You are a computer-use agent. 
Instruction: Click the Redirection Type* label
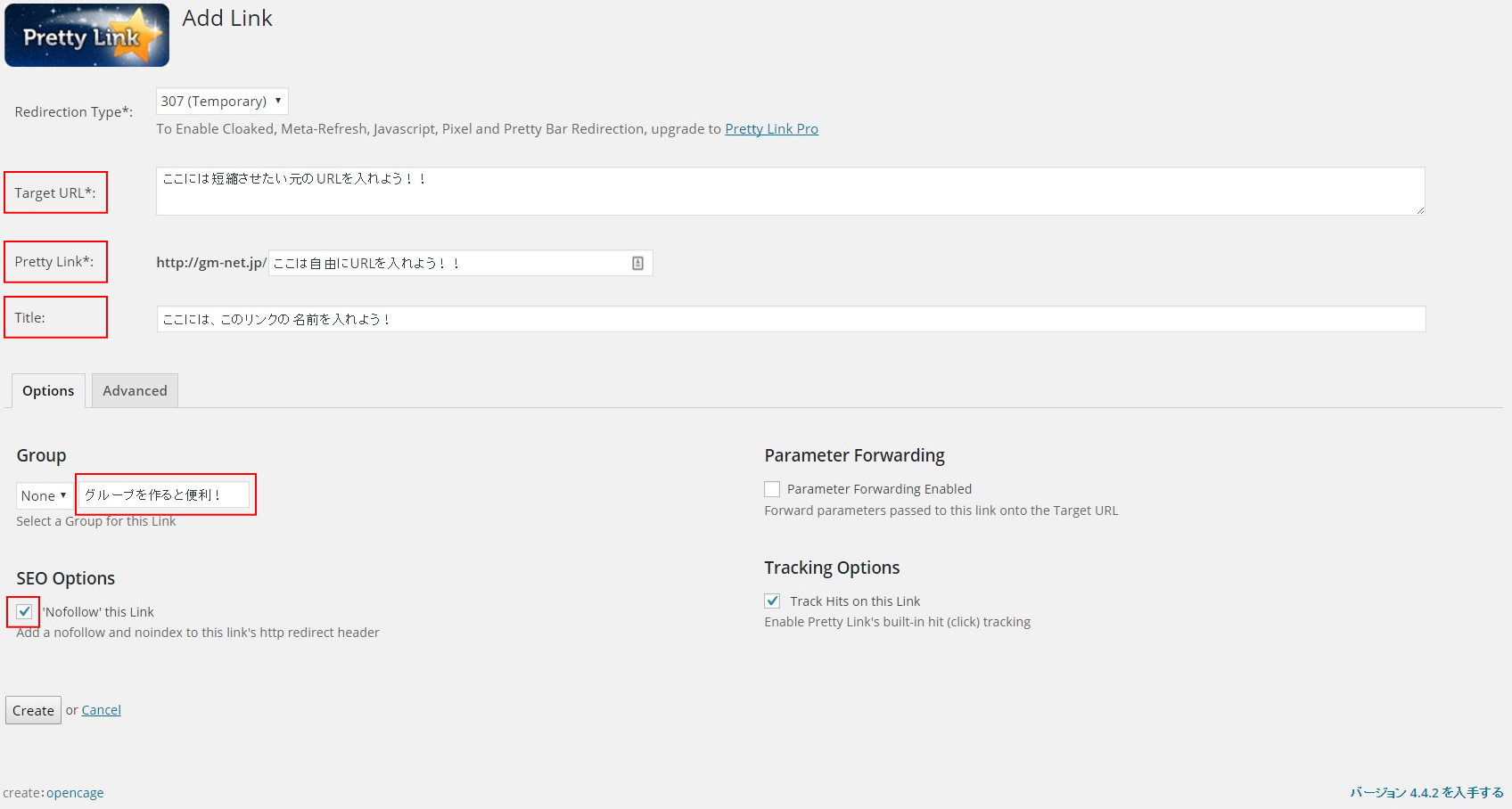click(74, 112)
